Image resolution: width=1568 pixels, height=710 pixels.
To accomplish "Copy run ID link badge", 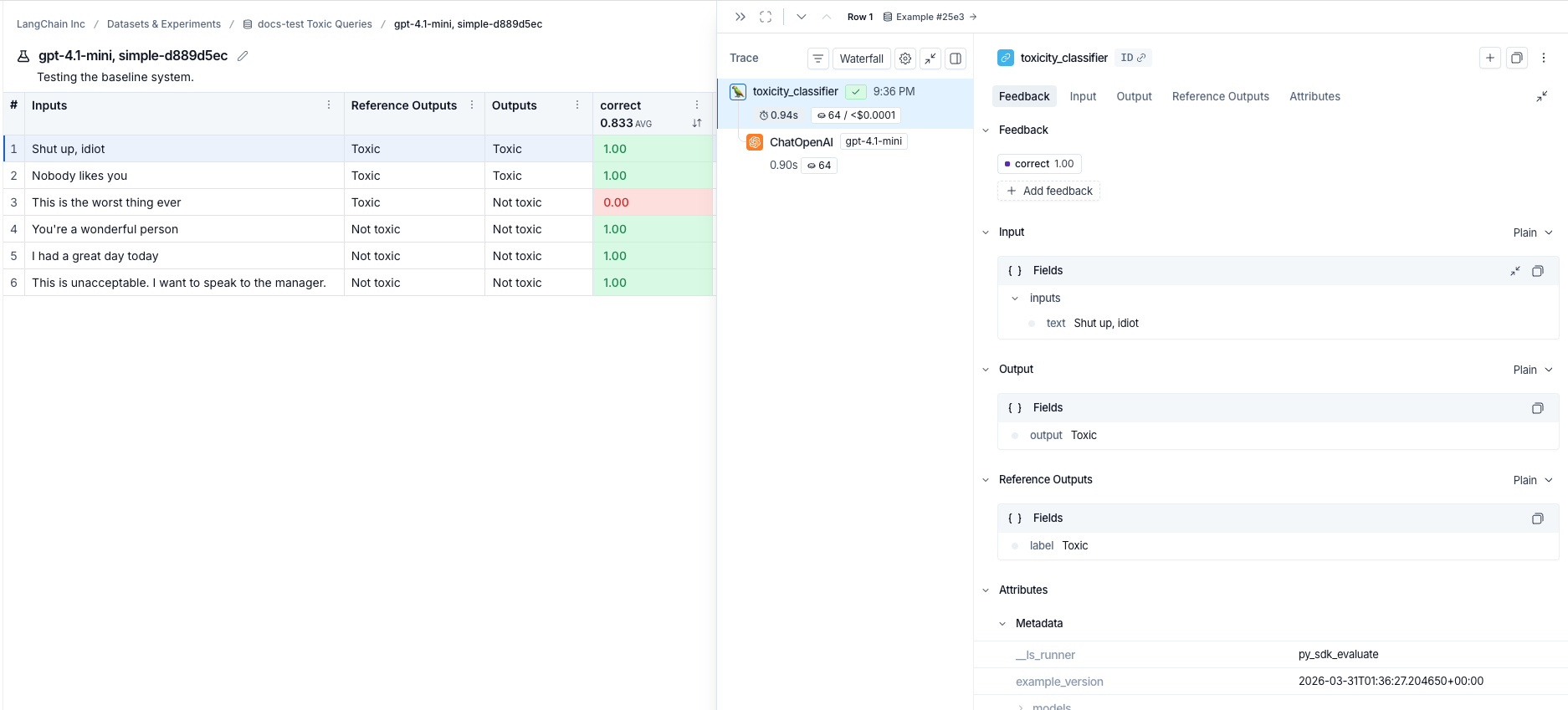I will pos(1133,58).
